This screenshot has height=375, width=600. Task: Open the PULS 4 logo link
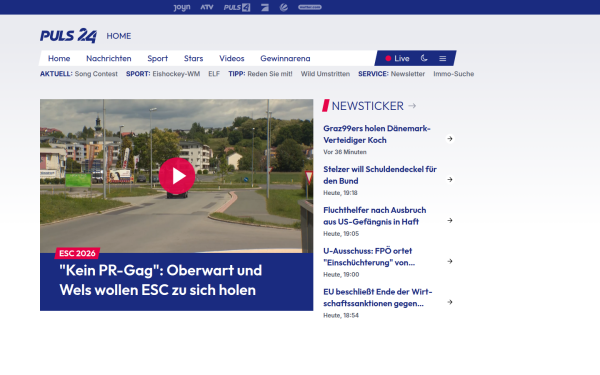click(x=237, y=7)
